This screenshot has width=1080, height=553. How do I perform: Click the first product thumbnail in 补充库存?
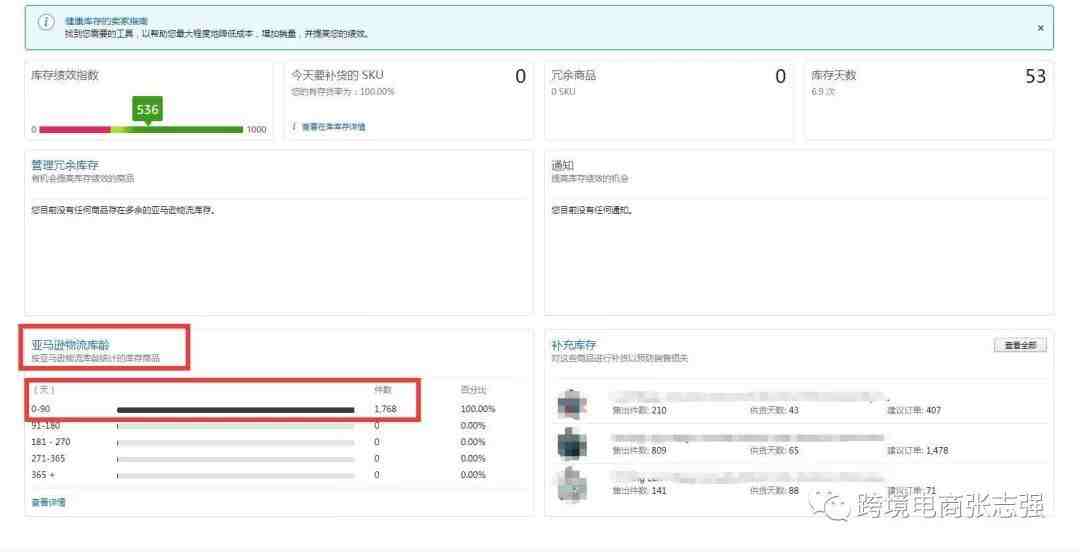pos(571,403)
